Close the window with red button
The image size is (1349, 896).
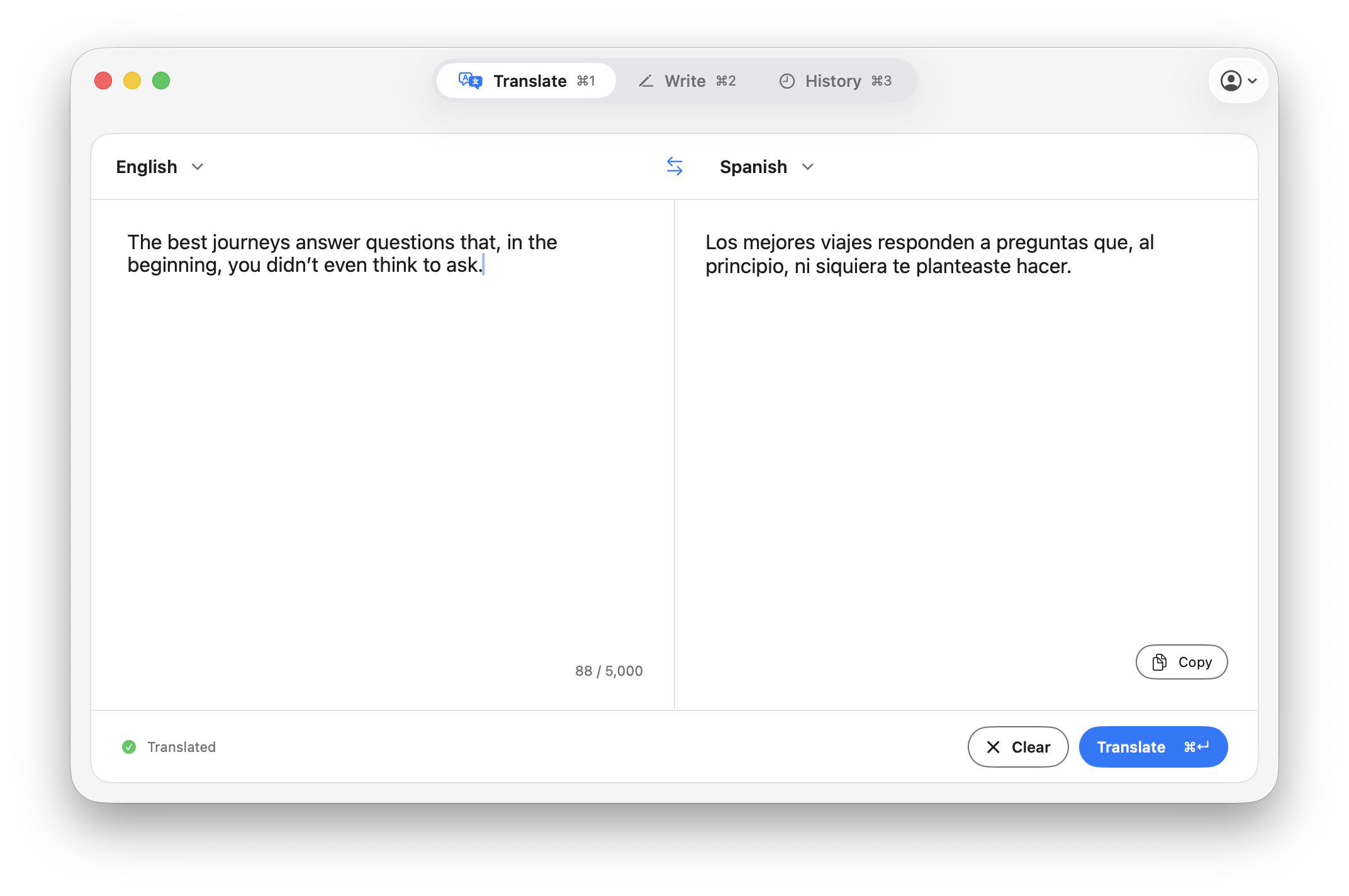tap(103, 81)
